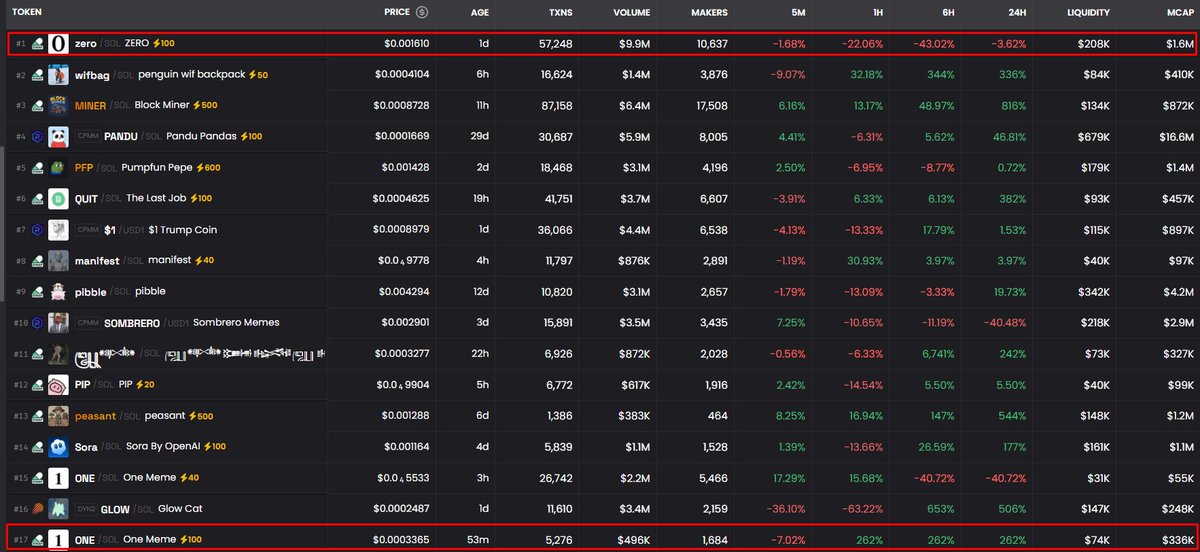Click the DYN2 badge on the GLOW row
This screenshot has width=1200, height=552.
click(x=88, y=509)
